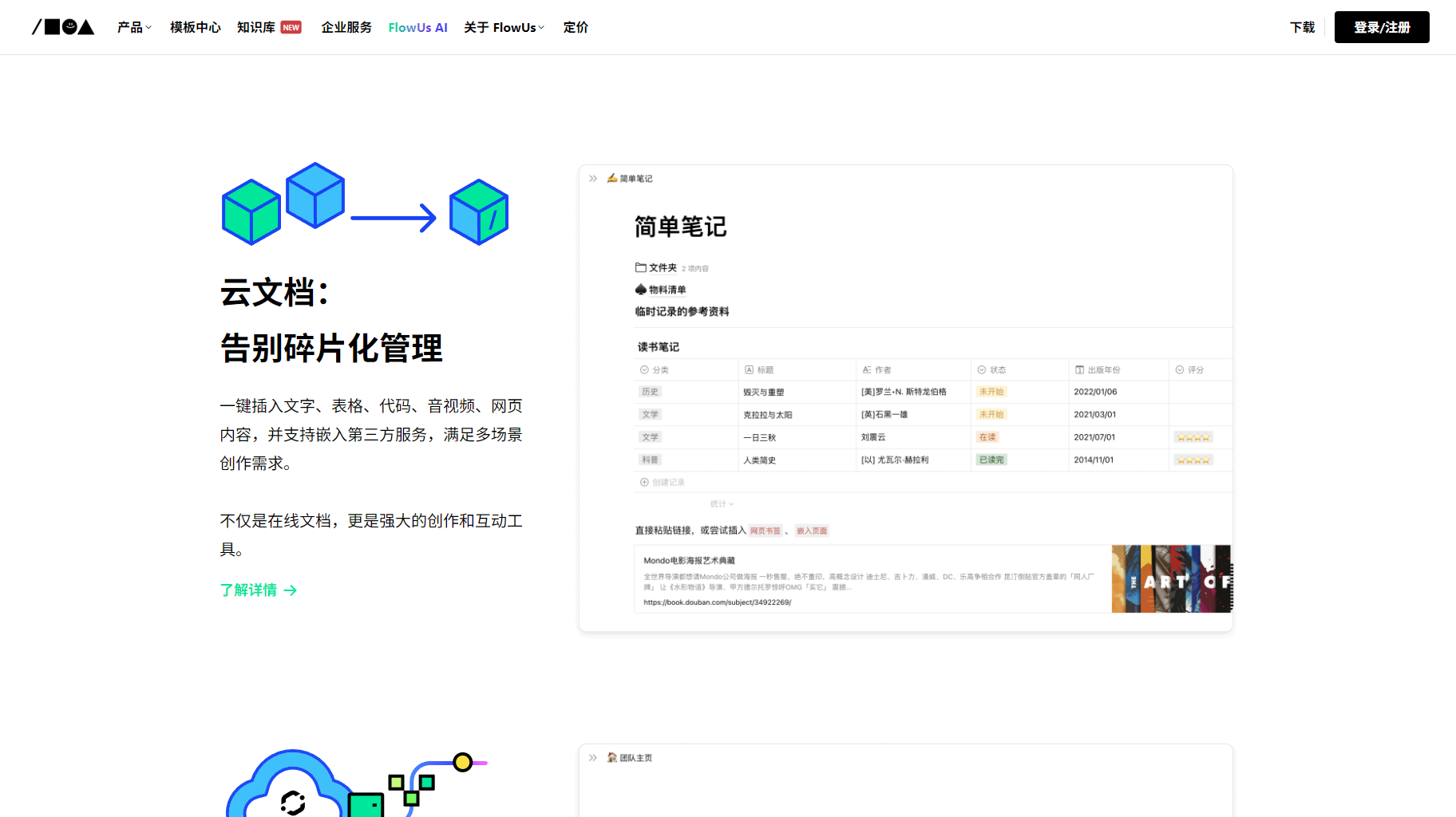The height and width of the screenshot is (817, 1456).
Task: Click the 物料清单 spade icon
Action: click(640, 290)
